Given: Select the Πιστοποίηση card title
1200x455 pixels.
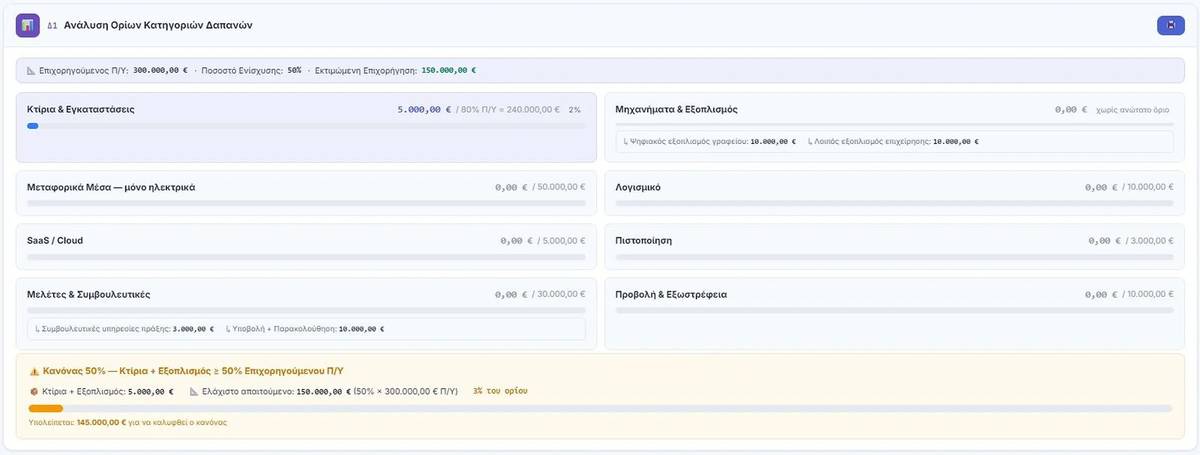Looking at the screenshot, I should tap(644, 241).
